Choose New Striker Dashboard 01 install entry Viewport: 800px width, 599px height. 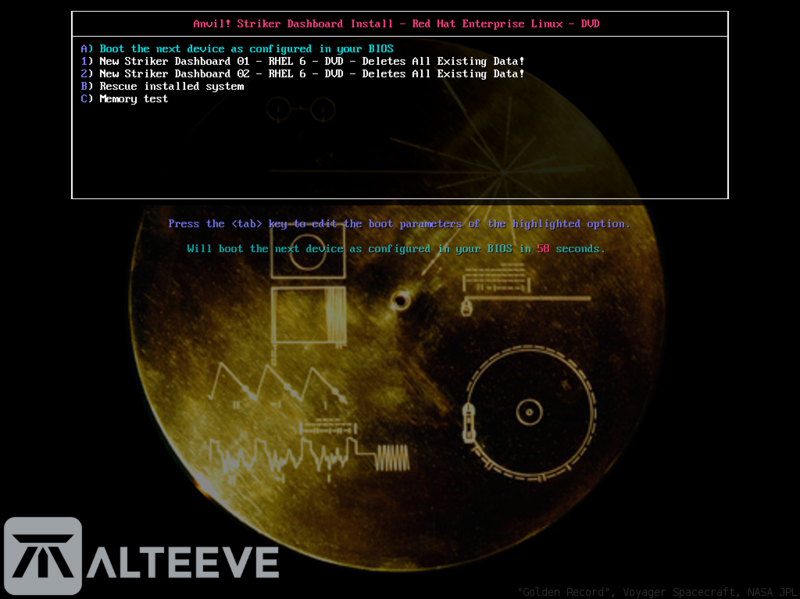pyautogui.click(x=302, y=61)
